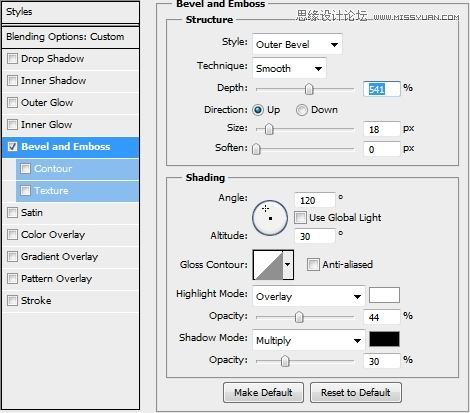470x413 pixels.
Task: Tick the Color Overlay checkbox
Action: (12, 235)
